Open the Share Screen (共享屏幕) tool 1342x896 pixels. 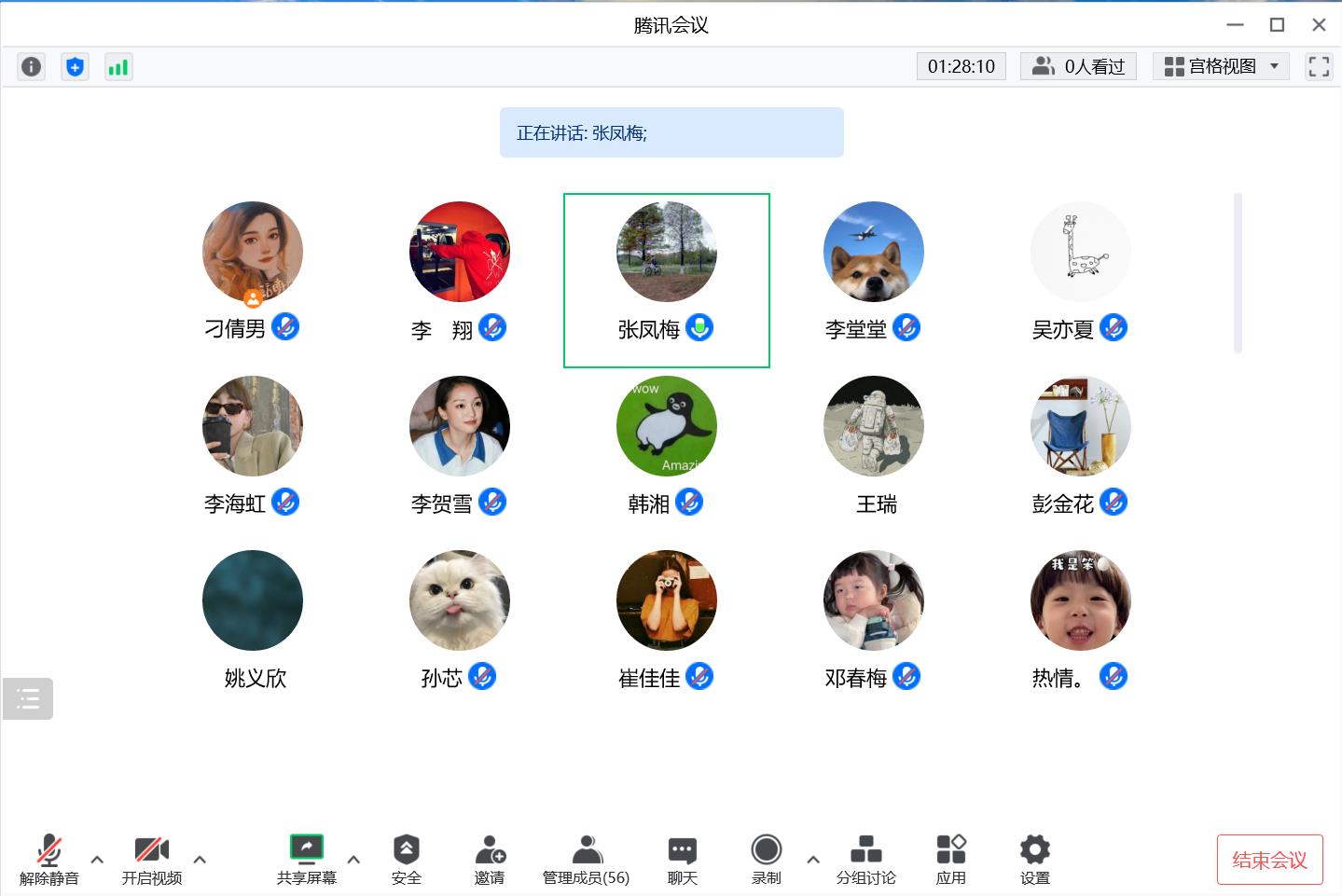pyautogui.click(x=306, y=859)
